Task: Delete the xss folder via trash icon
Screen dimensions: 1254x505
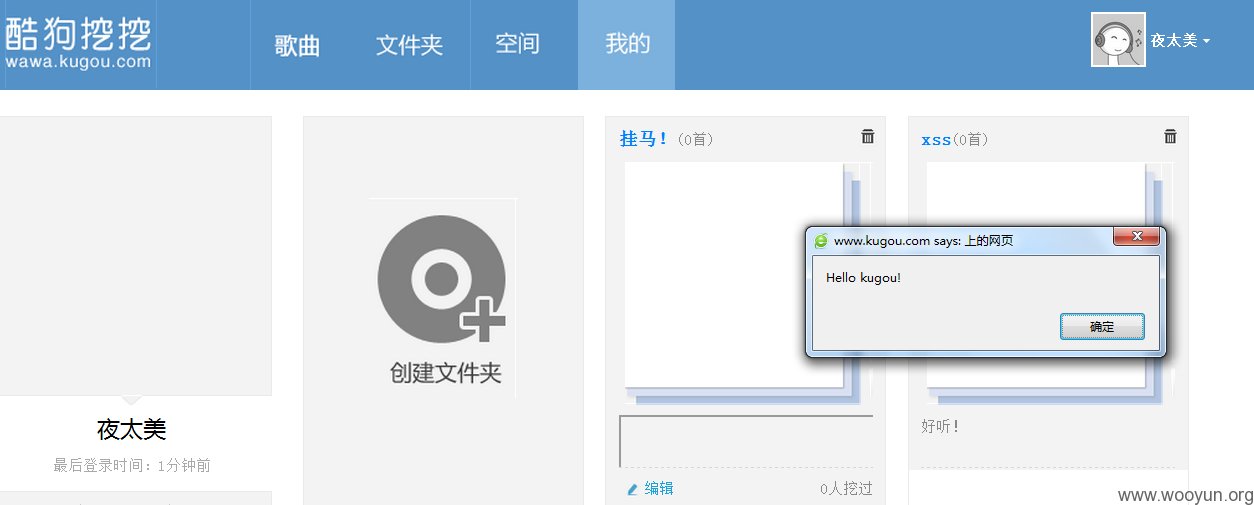Action: click(1170, 136)
